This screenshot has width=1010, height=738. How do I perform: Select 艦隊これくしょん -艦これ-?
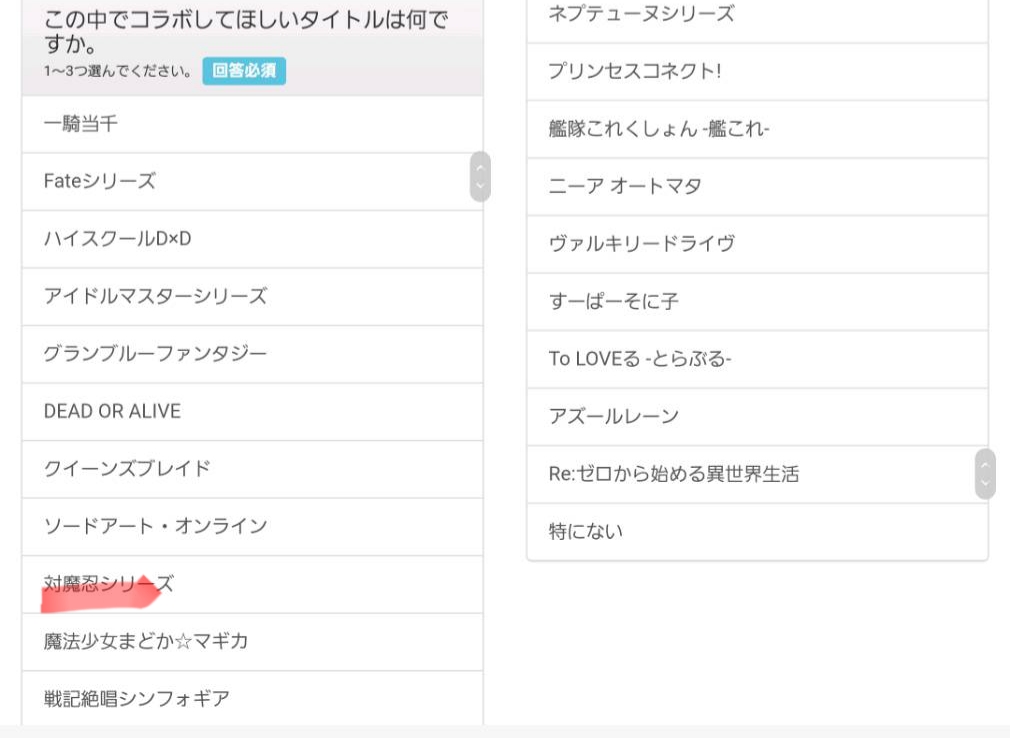[757, 129]
